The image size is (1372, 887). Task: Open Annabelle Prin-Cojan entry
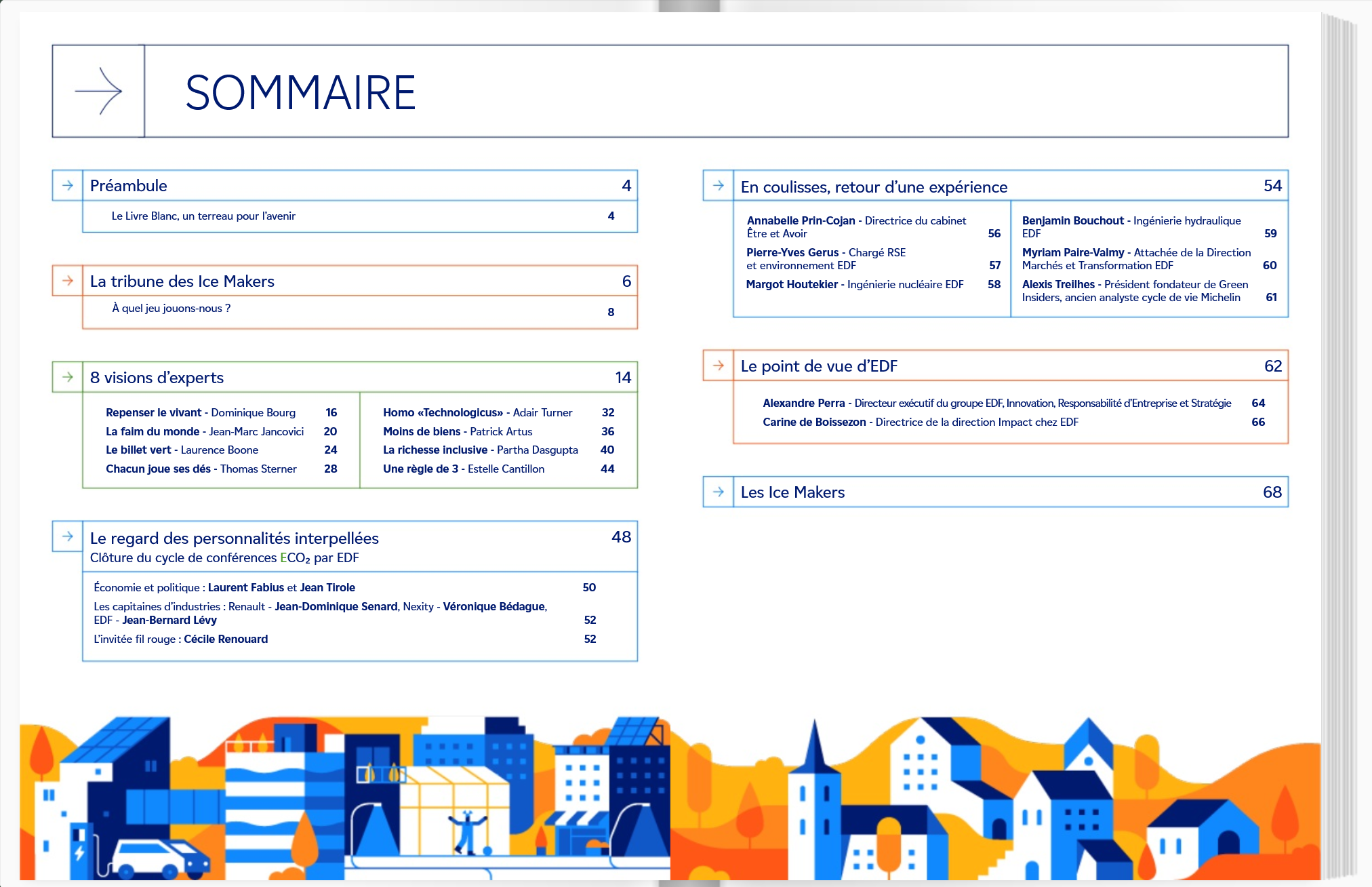click(857, 226)
